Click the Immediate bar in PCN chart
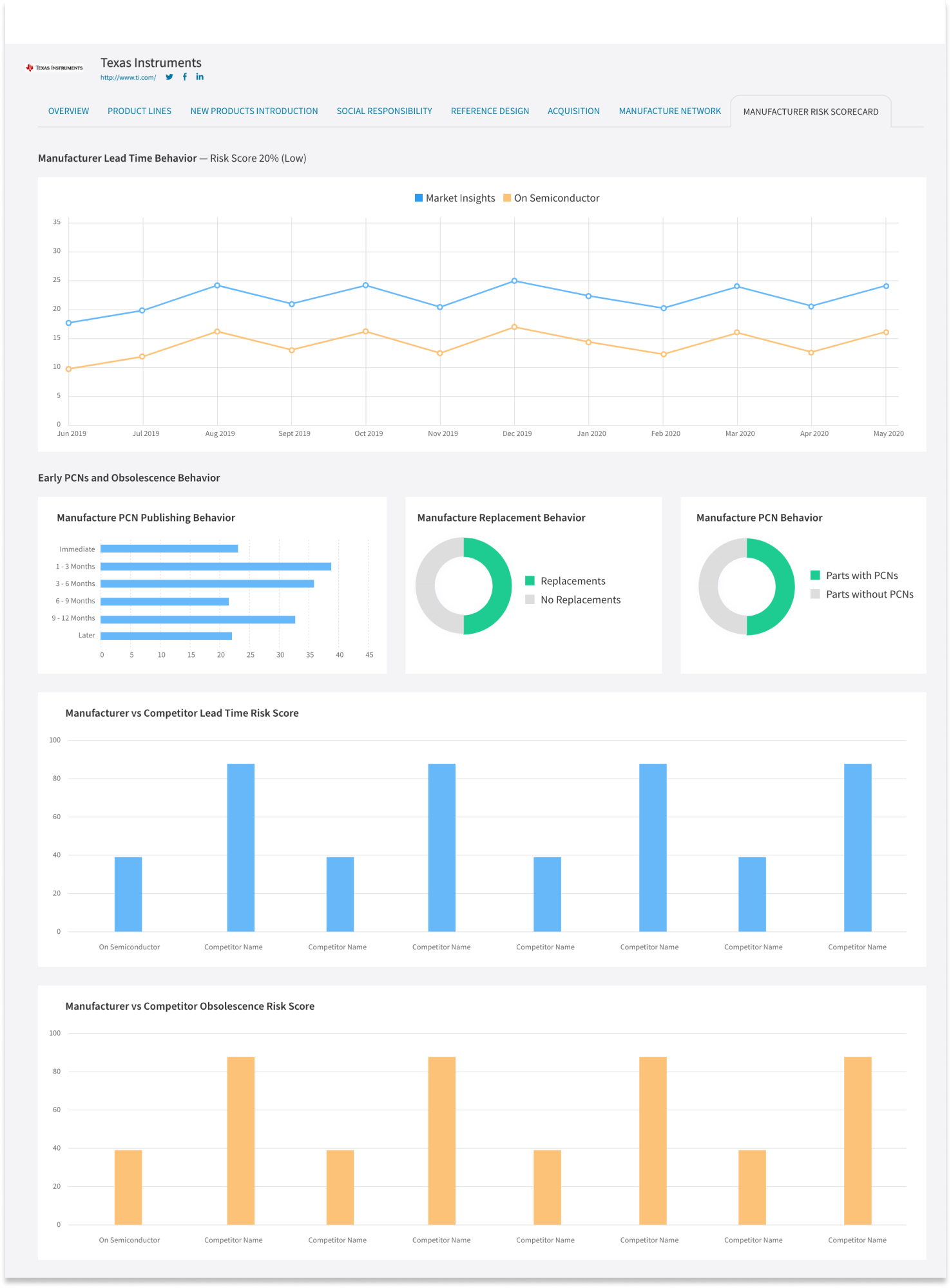Screen dimensions: 951x1288 169,549
